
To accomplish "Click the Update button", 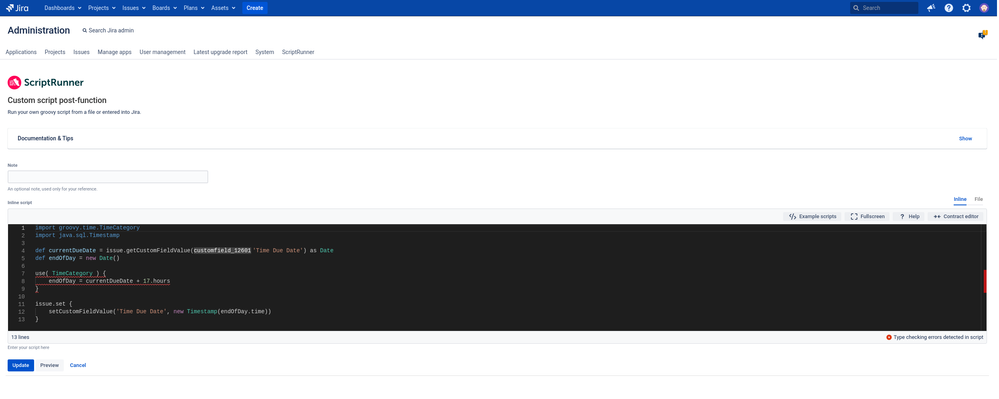I will pyautogui.click(x=20, y=365).
